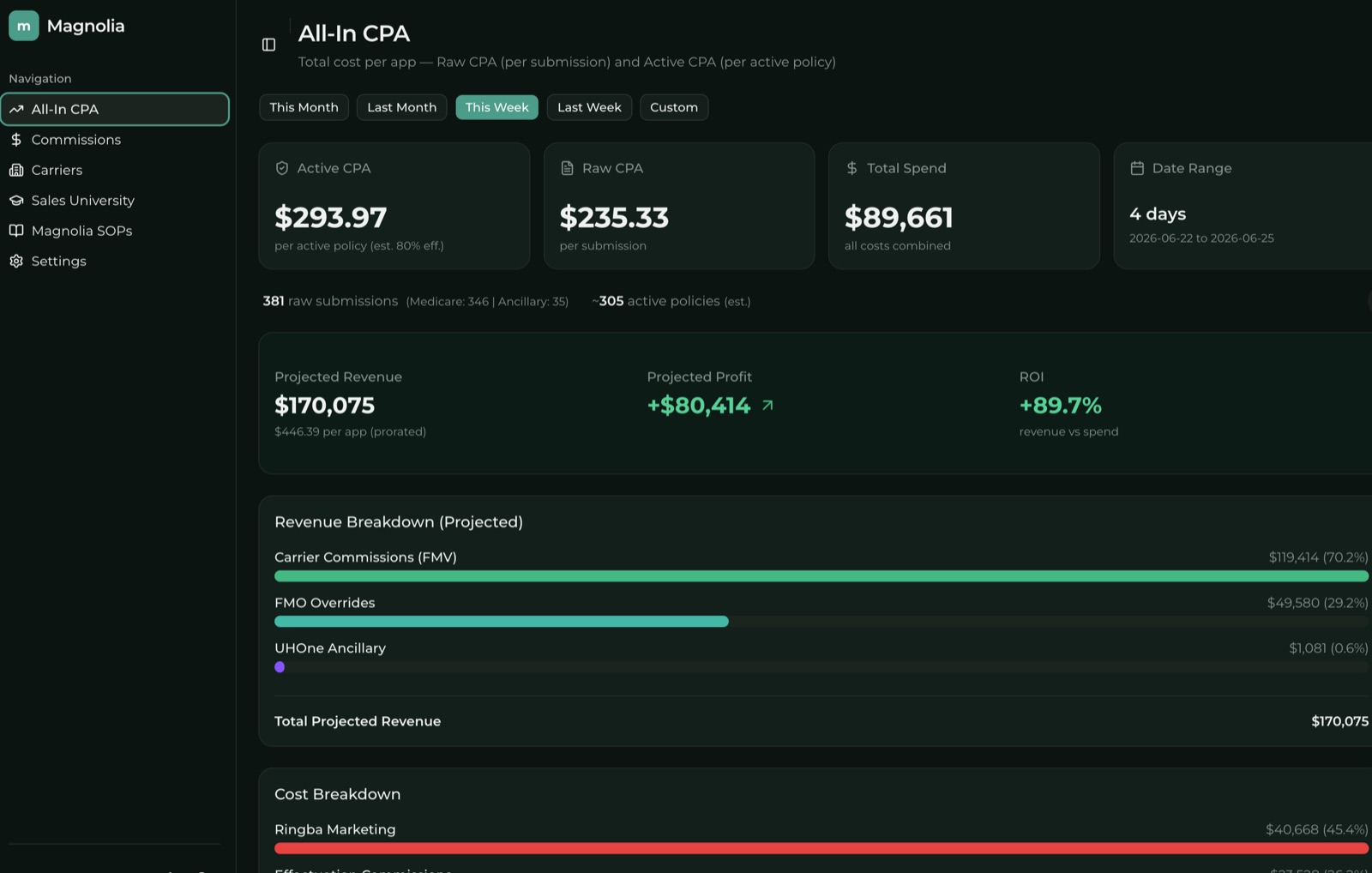Open the All-In CPA navigation item
1372x873 pixels.
tap(115, 109)
